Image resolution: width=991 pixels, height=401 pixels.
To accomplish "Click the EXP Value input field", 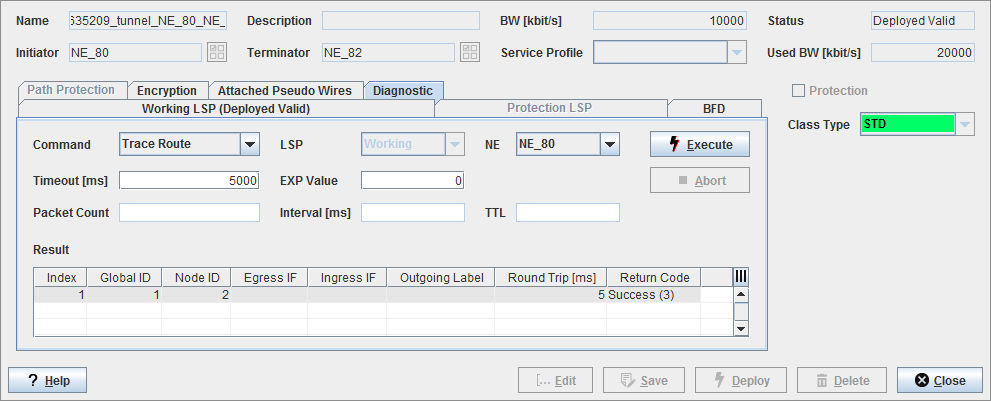I will (x=412, y=181).
